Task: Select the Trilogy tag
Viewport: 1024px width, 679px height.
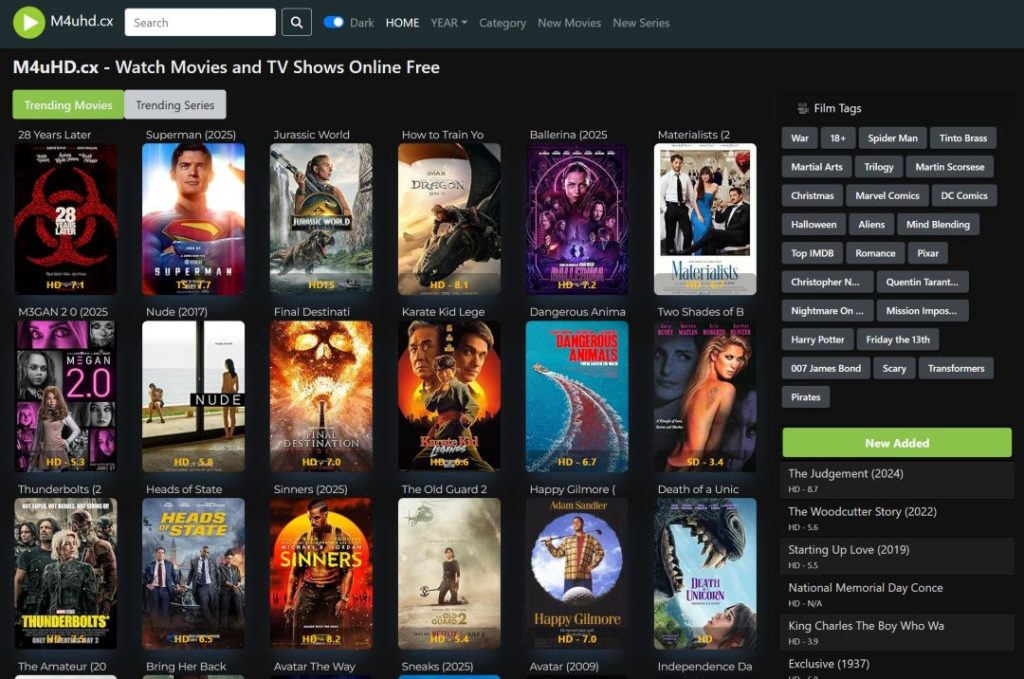Action: (x=878, y=166)
